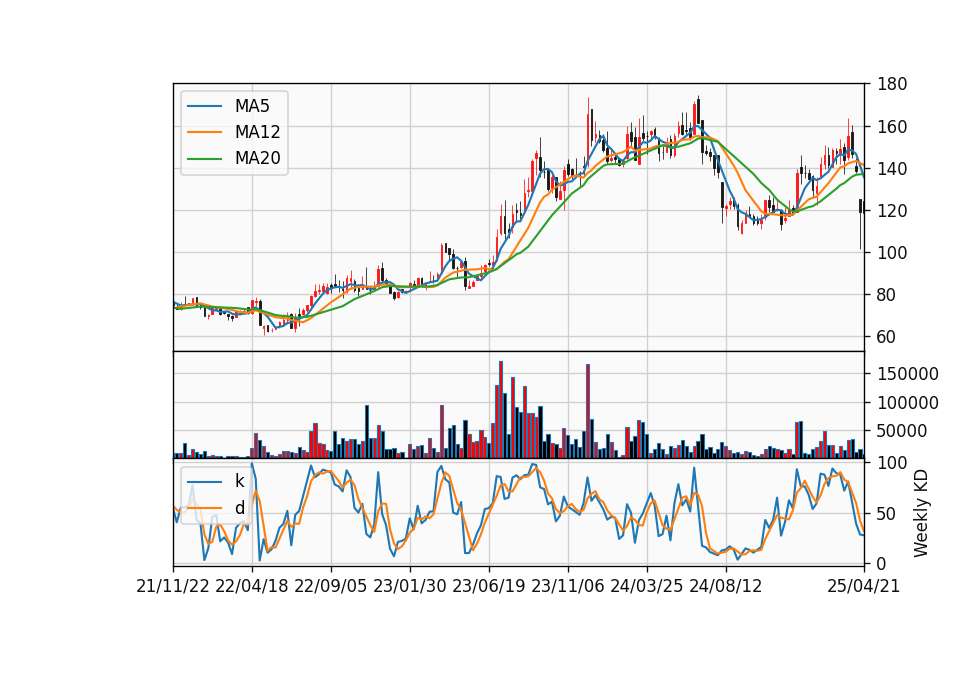Click the 50000 volume axis label

tap(902, 431)
